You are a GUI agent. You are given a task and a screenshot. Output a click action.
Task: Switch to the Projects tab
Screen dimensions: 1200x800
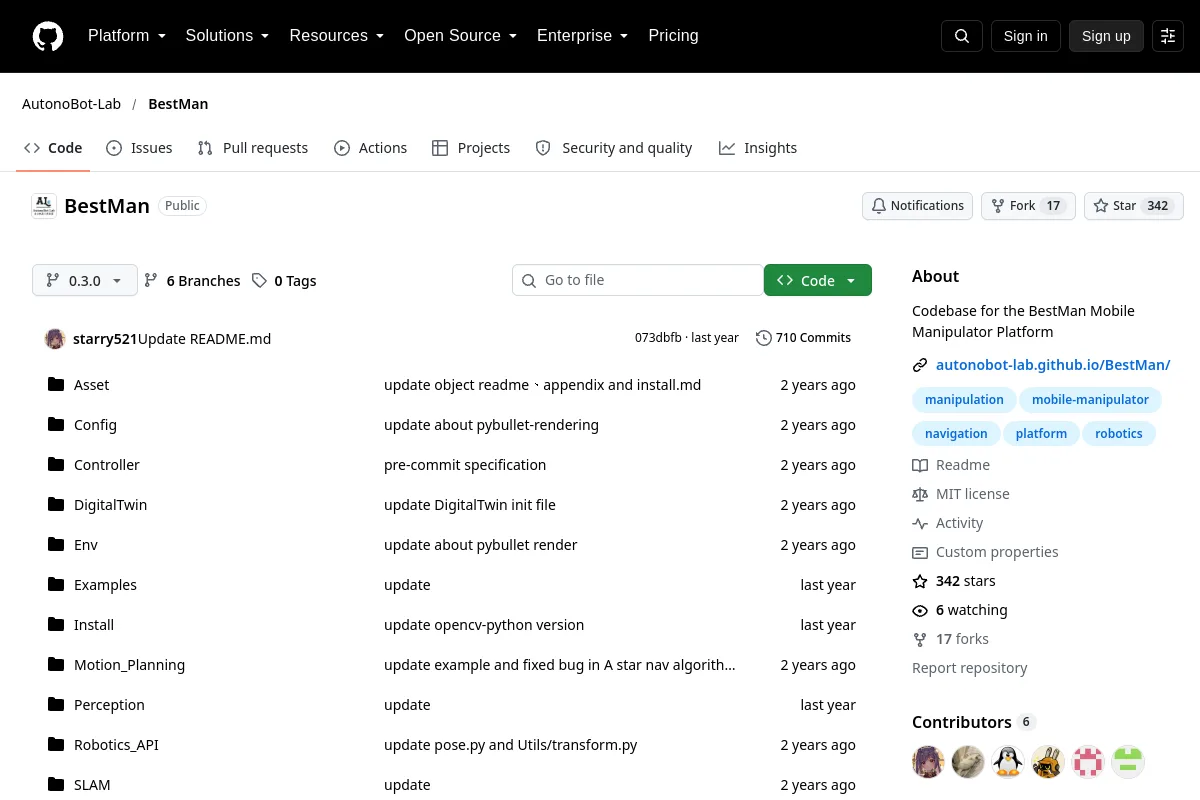471,148
